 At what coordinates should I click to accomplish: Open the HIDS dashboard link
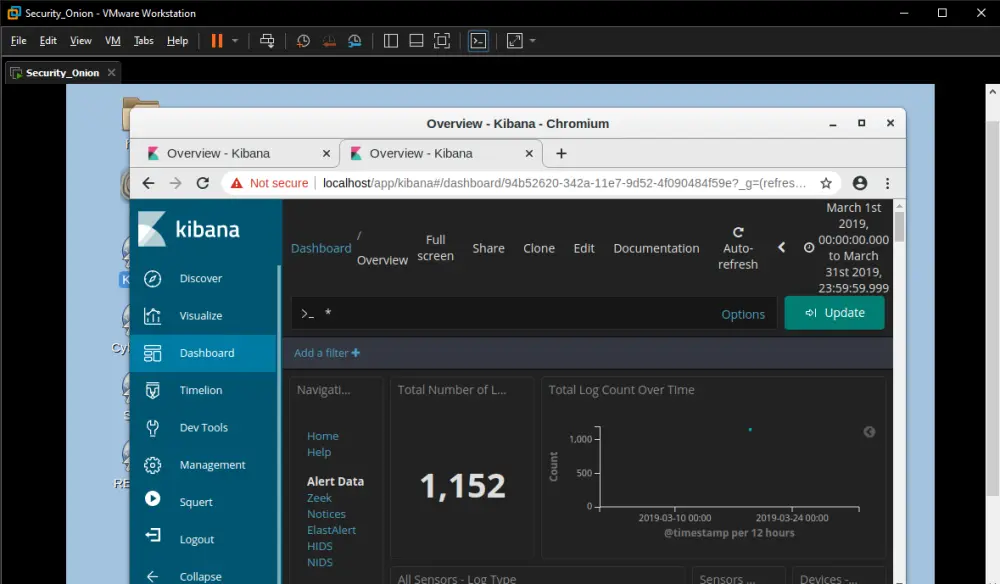pos(320,546)
